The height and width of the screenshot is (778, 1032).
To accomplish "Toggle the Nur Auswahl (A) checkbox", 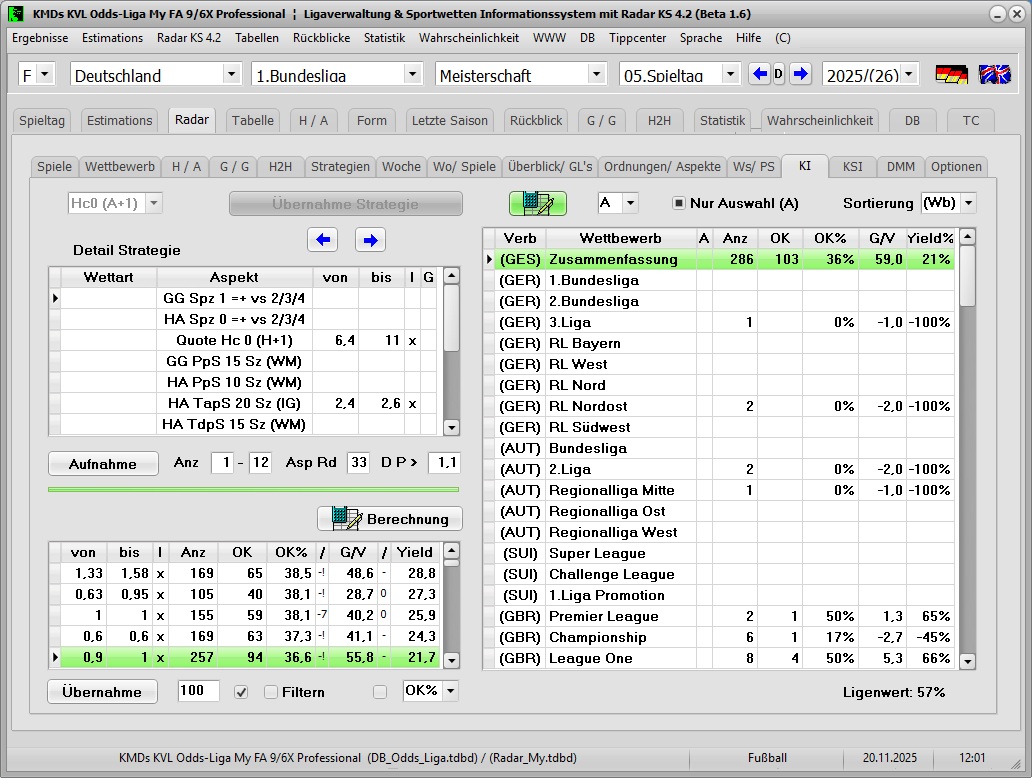I will (x=678, y=204).
